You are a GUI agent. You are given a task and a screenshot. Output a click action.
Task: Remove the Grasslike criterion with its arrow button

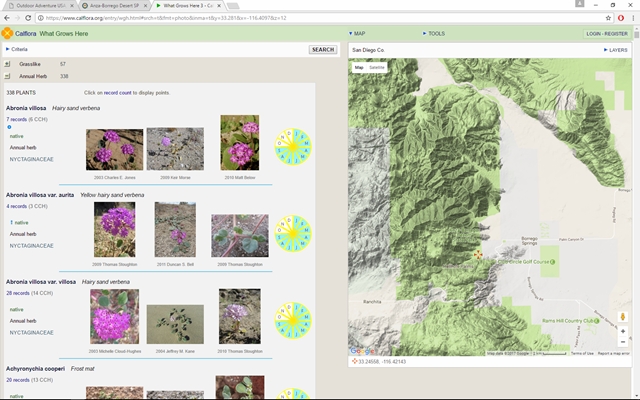point(7,64)
